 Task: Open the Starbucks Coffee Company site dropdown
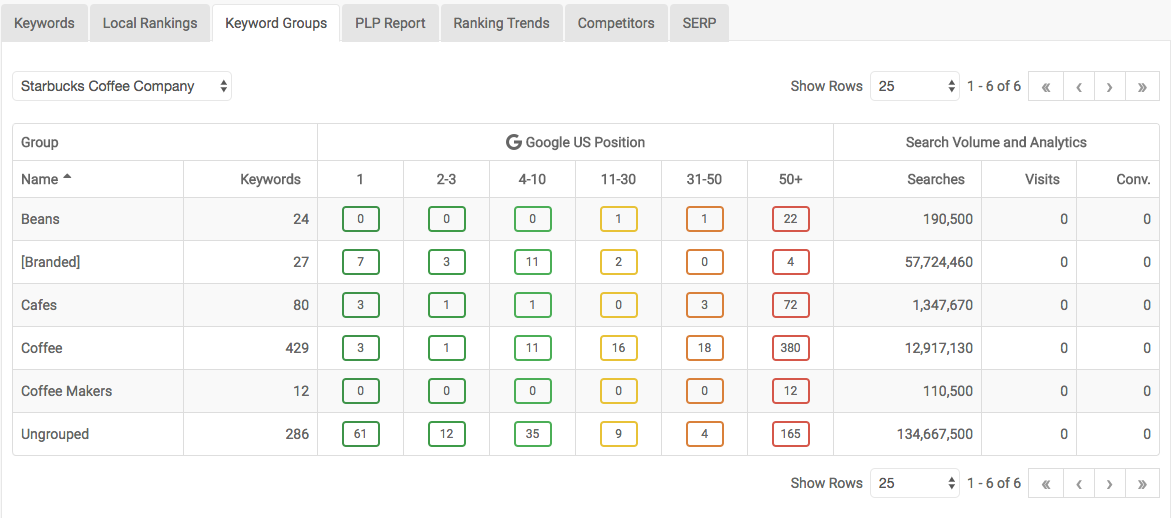(x=122, y=86)
